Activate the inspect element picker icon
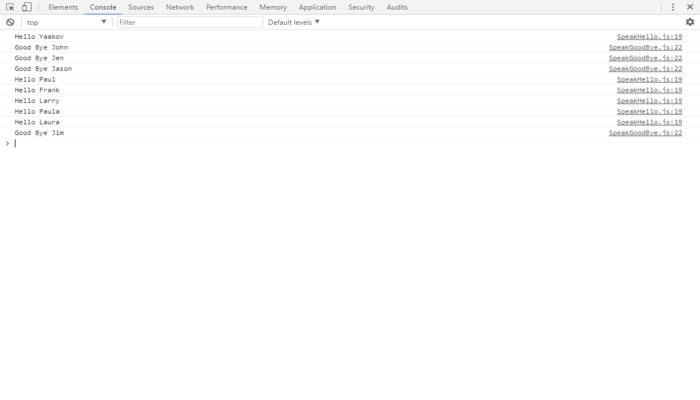The height and width of the screenshot is (400, 700). coord(10,7)
